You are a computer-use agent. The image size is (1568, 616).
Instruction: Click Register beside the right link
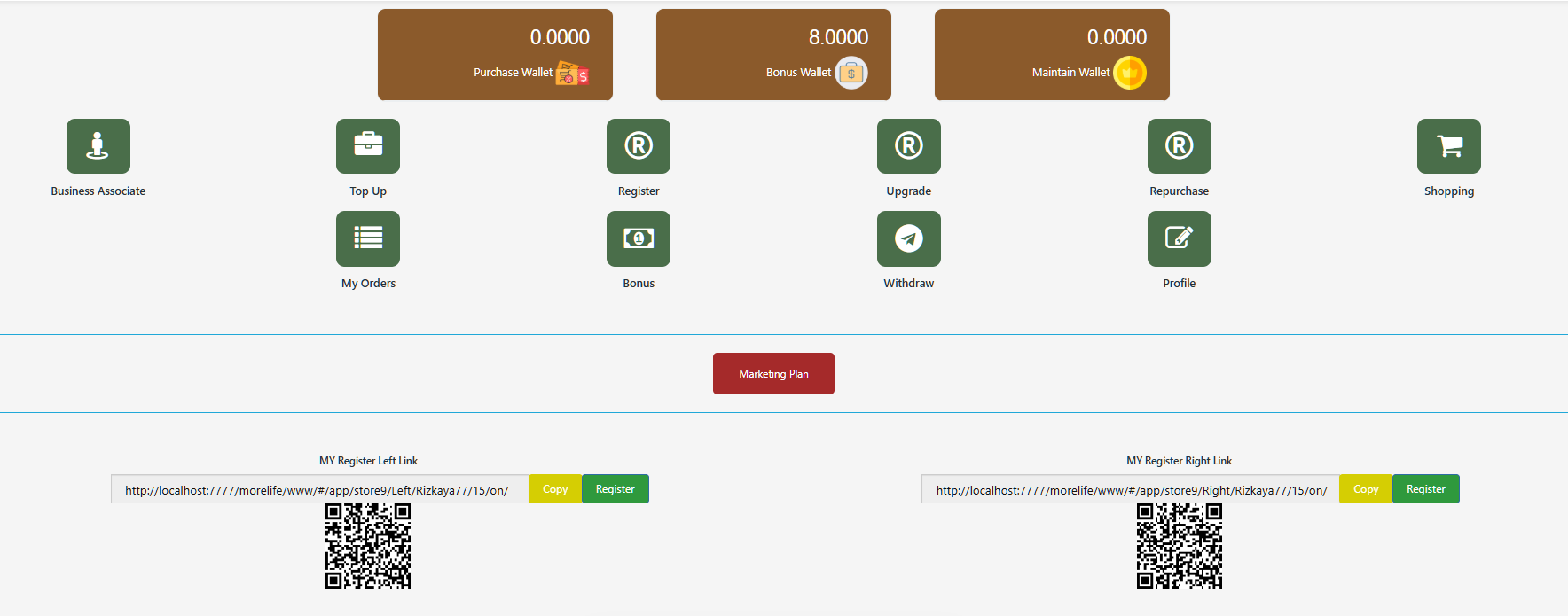pyautogui.click(x=1426, y=489)
